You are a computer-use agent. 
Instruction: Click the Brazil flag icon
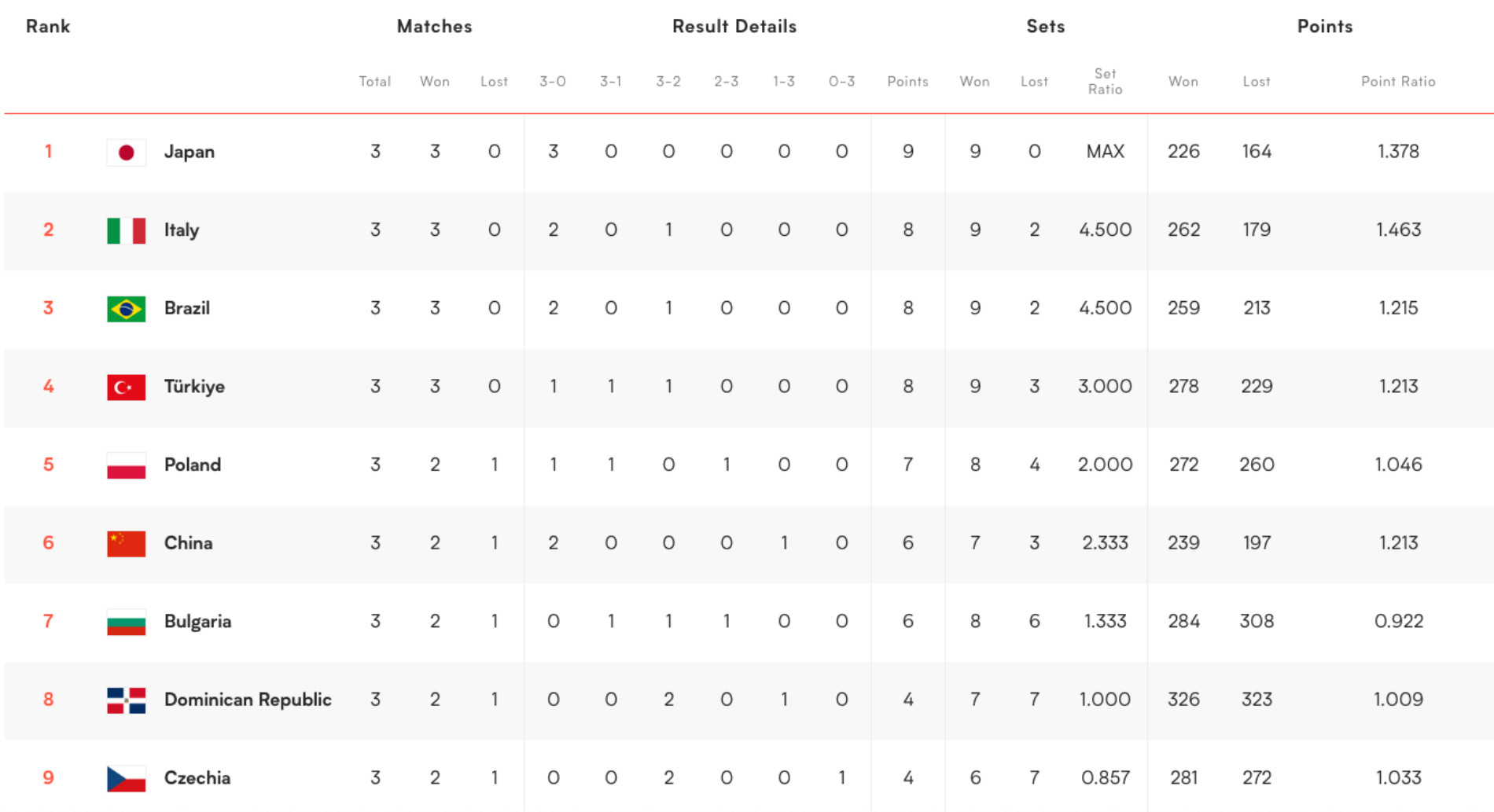pyautogui.click(x=126, y=309)
